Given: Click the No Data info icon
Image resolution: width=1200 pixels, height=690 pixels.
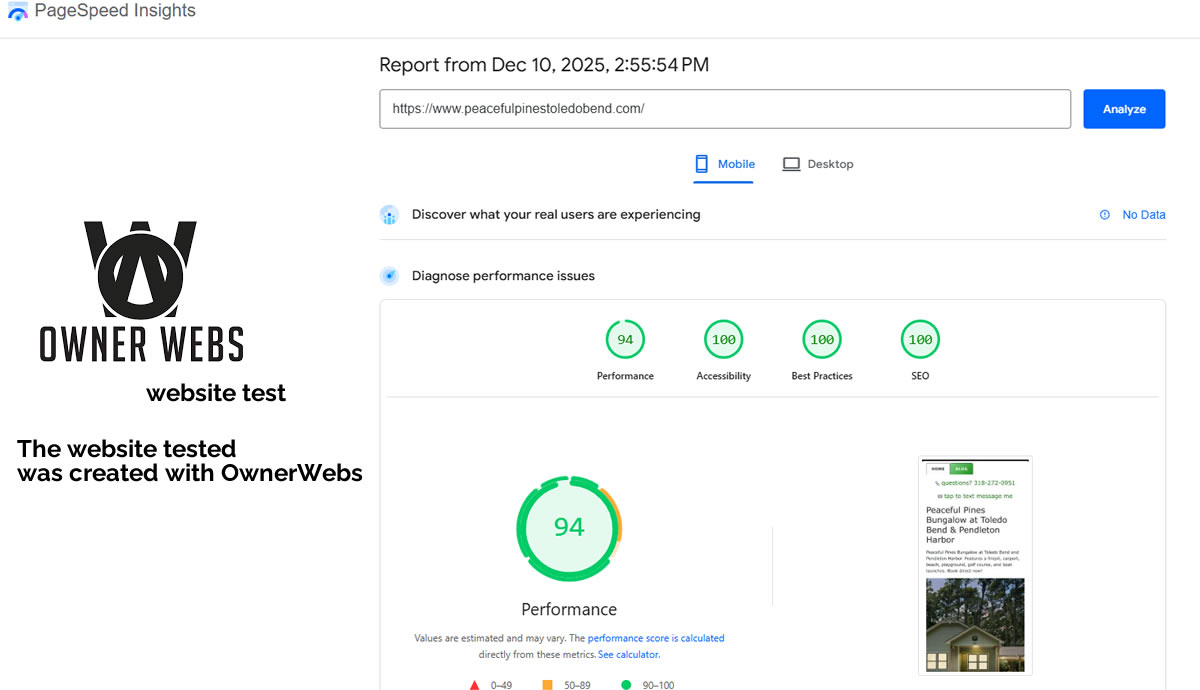Looking at the screenshot, I should 1105,215.
